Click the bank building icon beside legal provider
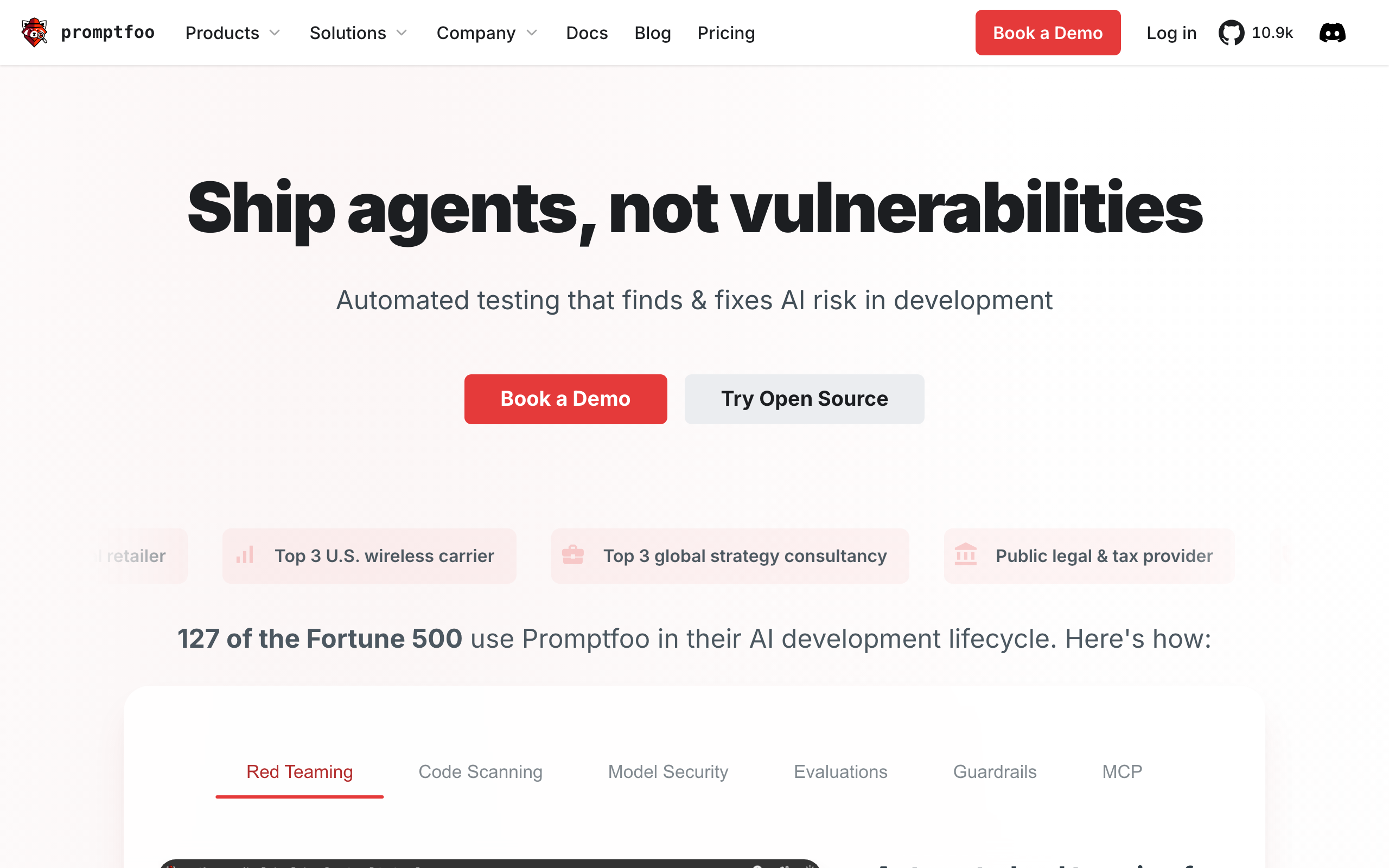Viewport: 1389px width, 868px height. tap(965, 555)
